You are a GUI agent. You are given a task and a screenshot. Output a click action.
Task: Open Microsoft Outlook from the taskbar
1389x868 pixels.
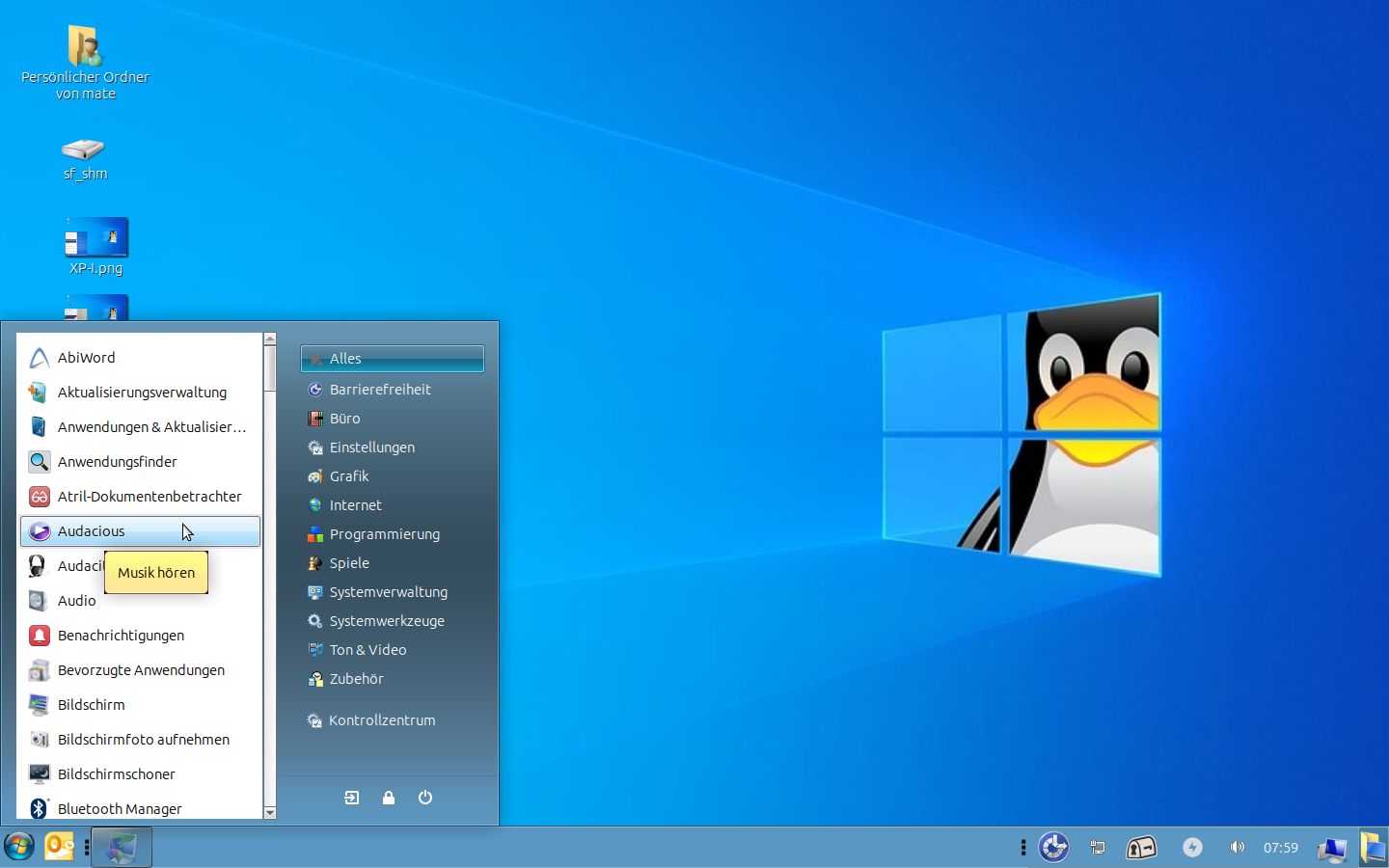pos(59,846)
